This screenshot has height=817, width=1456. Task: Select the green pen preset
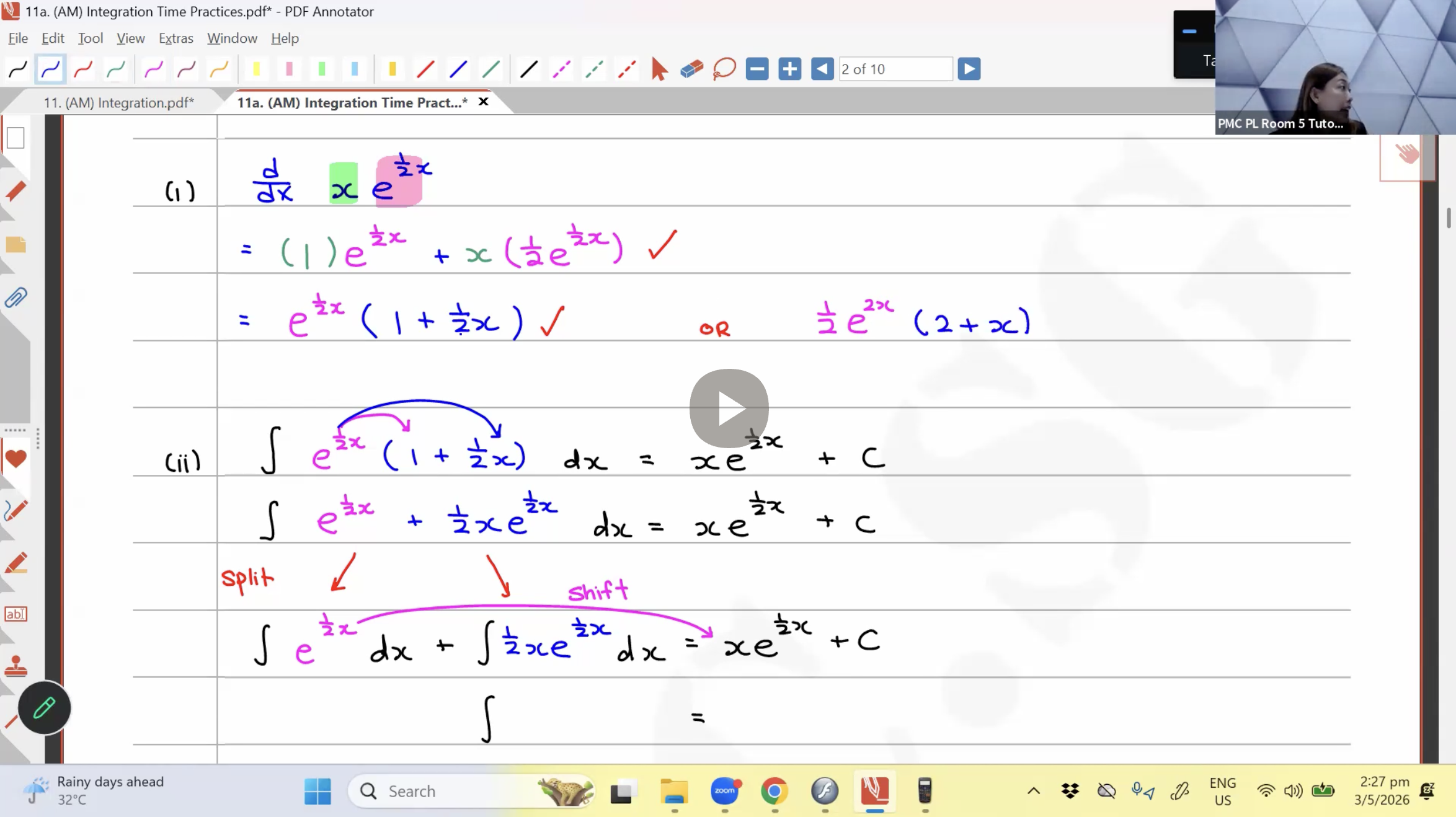point(116,69)
